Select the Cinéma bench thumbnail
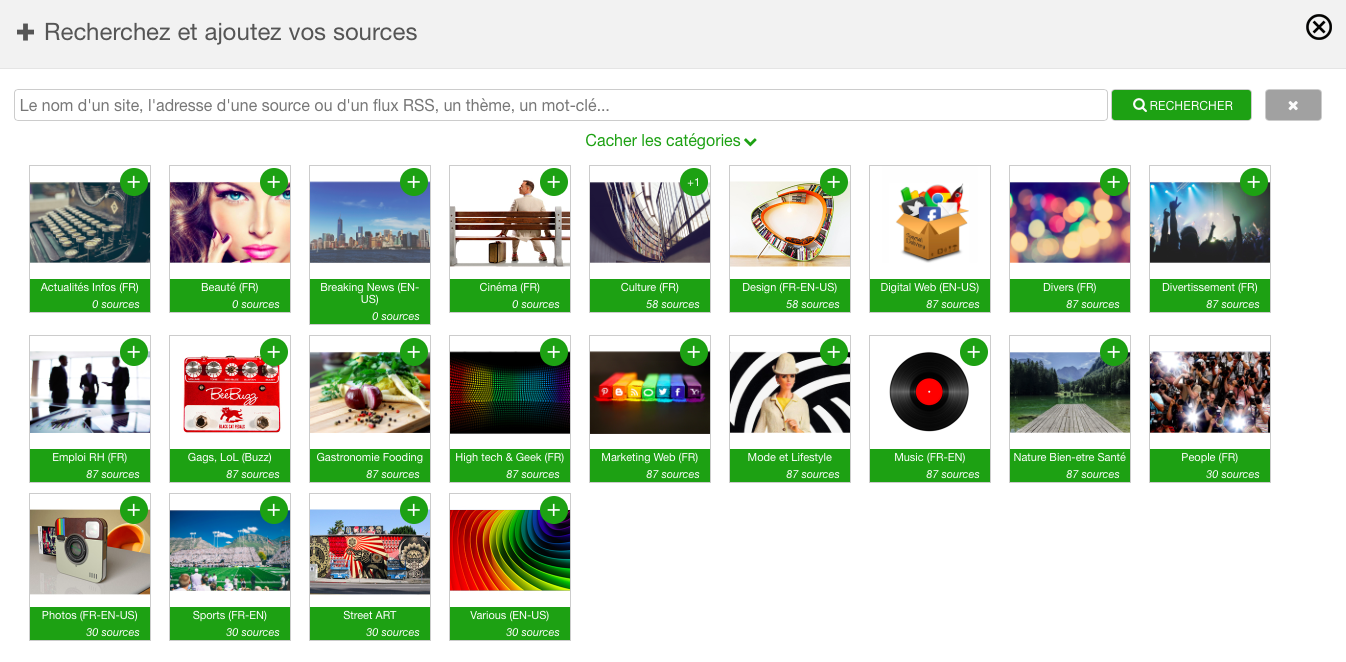The height and width of the screenshot is (662, 1346). pyautogui.click(x=510, y=222)
